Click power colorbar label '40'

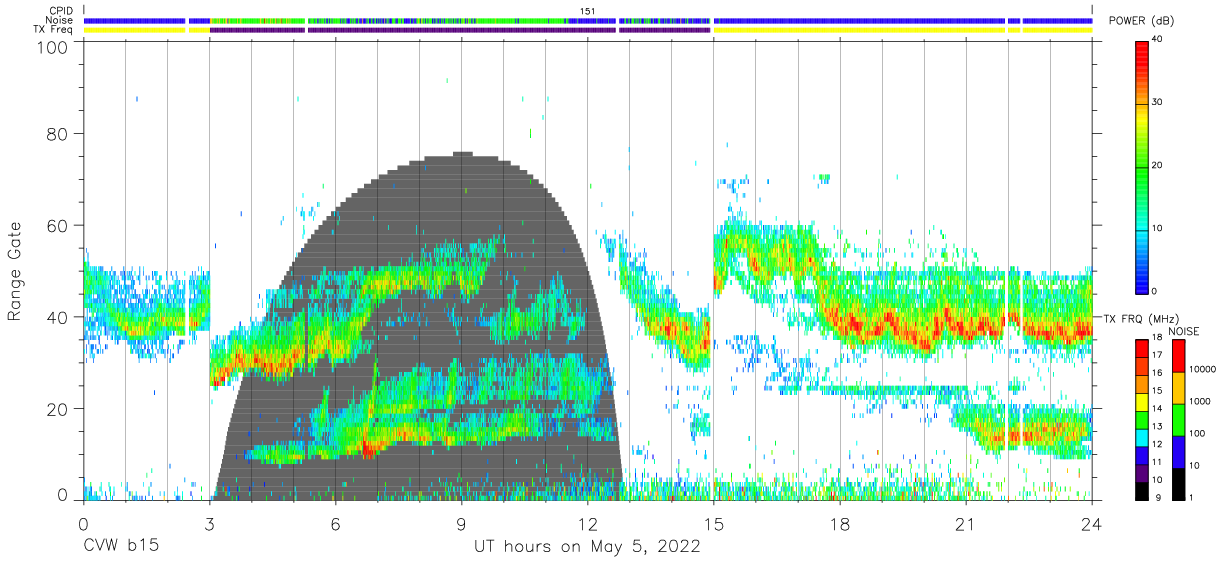1158,40
